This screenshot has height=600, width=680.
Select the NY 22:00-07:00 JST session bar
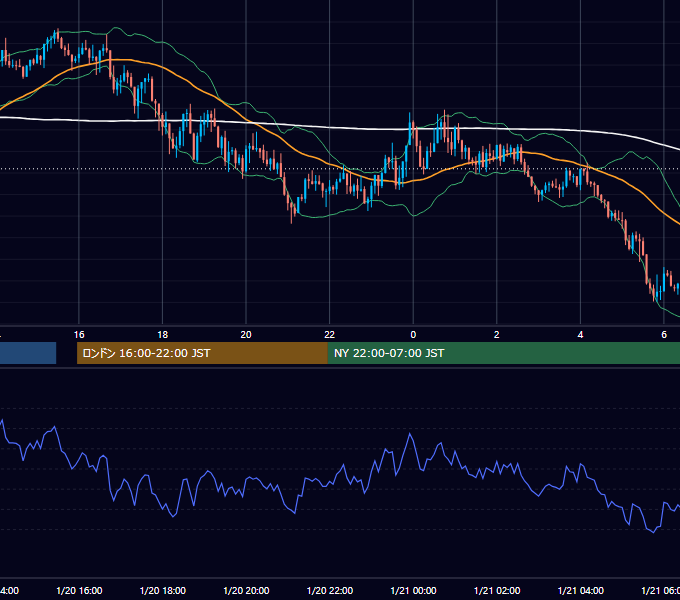point(504,353)
